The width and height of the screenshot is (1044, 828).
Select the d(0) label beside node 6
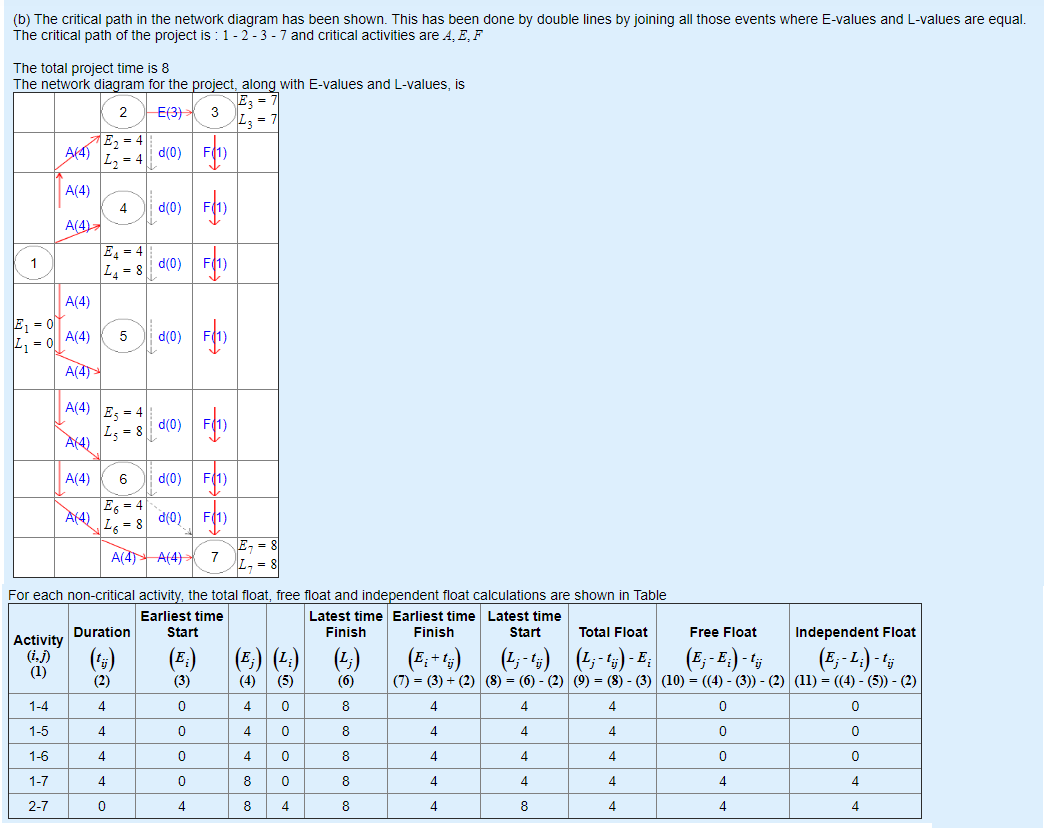[170, 479]
